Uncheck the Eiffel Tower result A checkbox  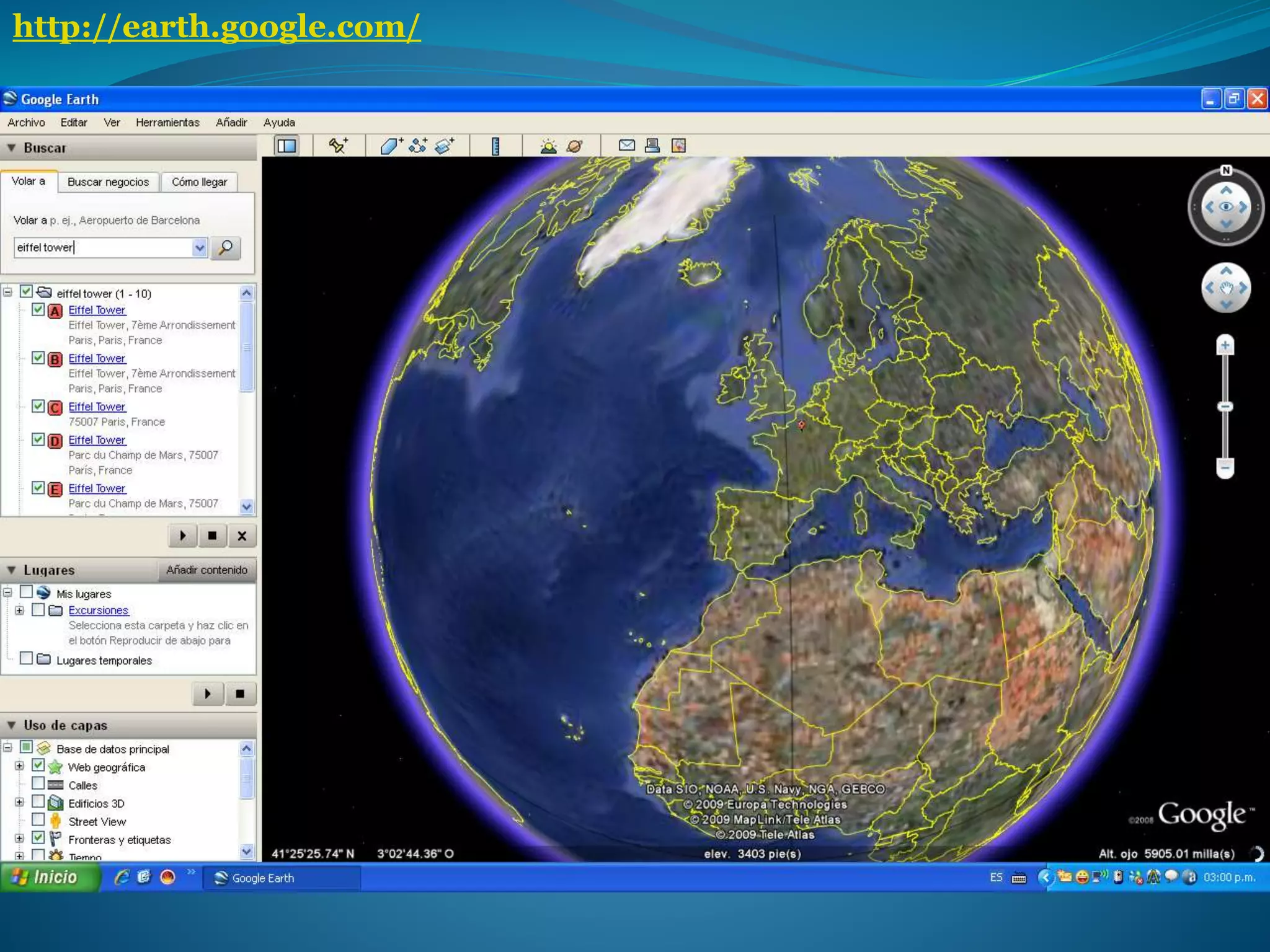[x=38, y=309]
